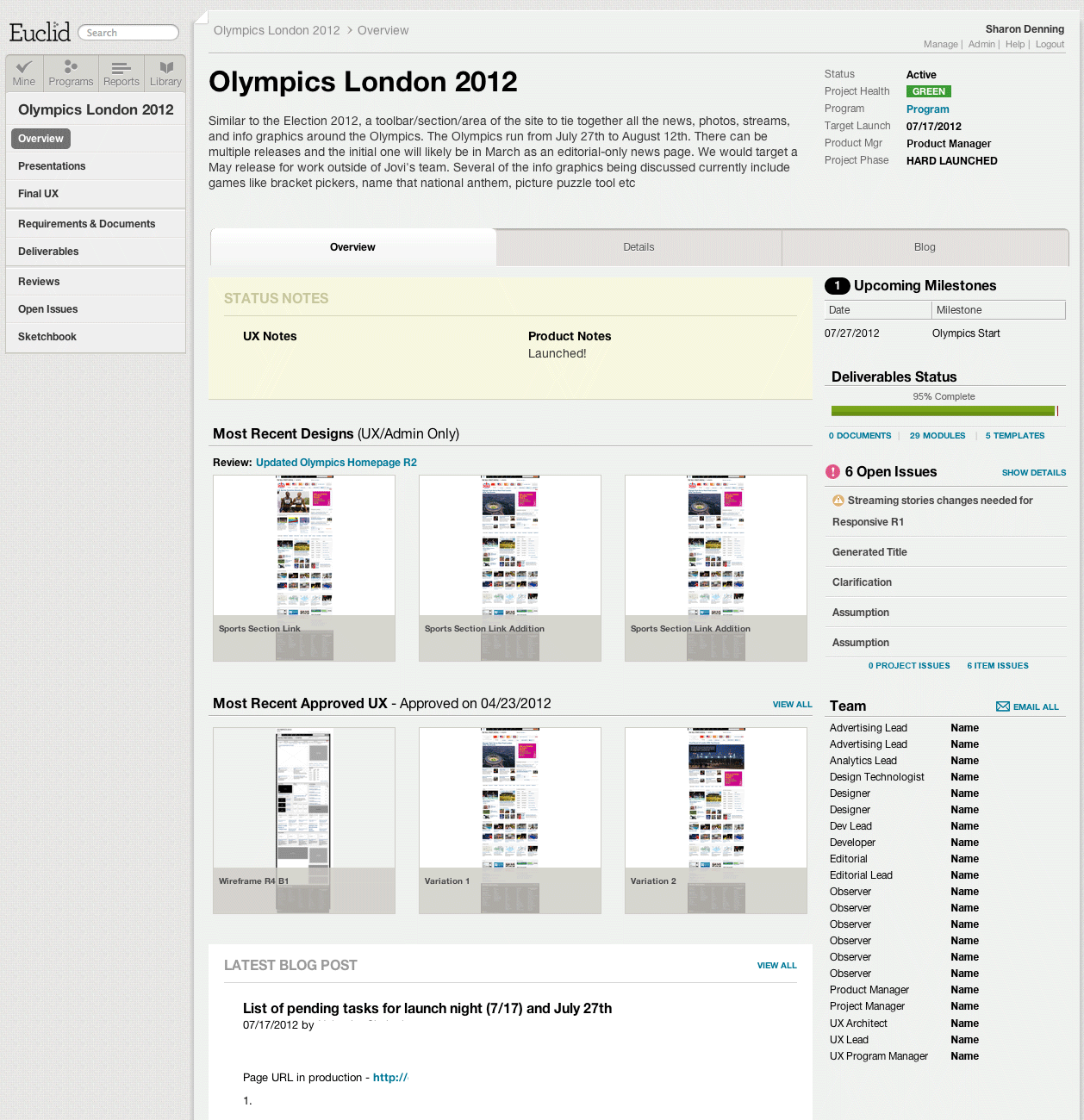Click the Upcoming Milestones count badge

(x=837, y=286)
